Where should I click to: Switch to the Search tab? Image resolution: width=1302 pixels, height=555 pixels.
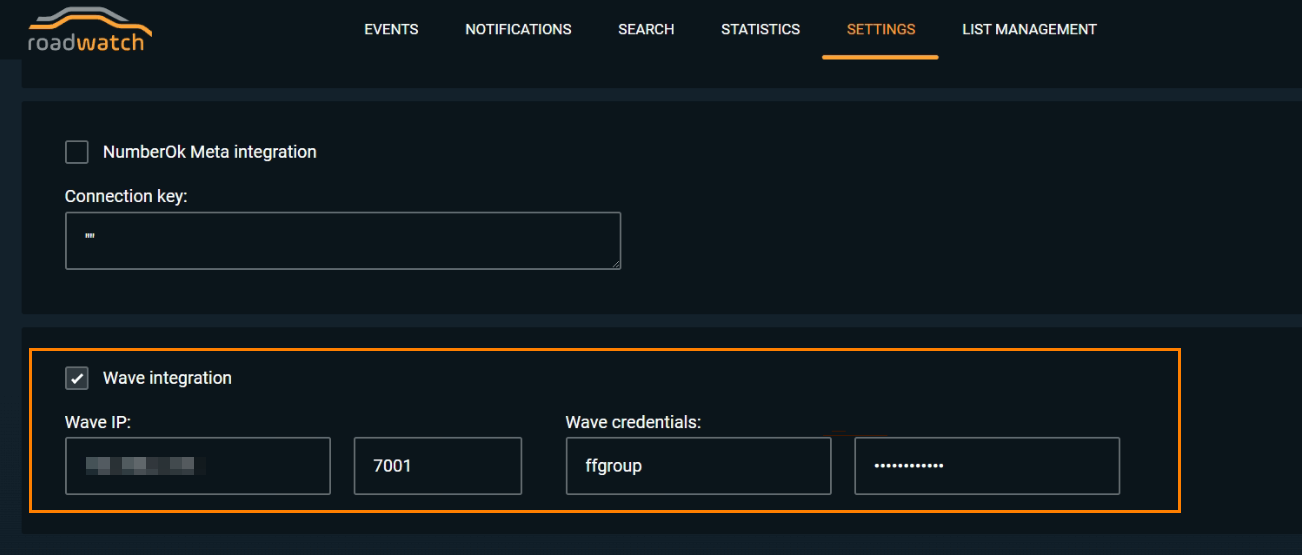click(x=646, y=30)
